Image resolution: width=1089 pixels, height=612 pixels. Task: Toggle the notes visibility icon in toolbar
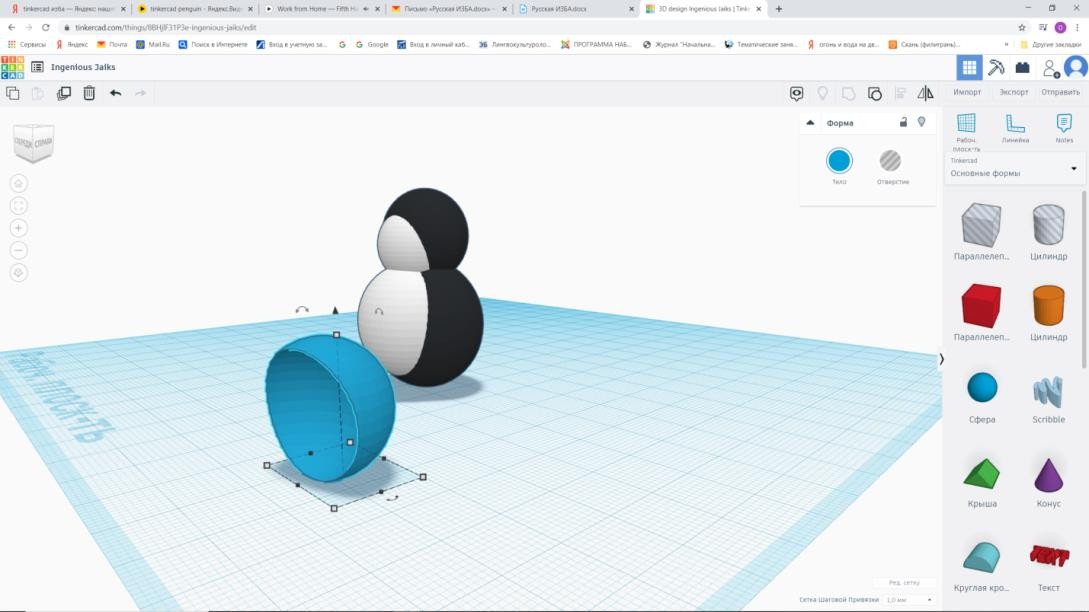(797, 93)
